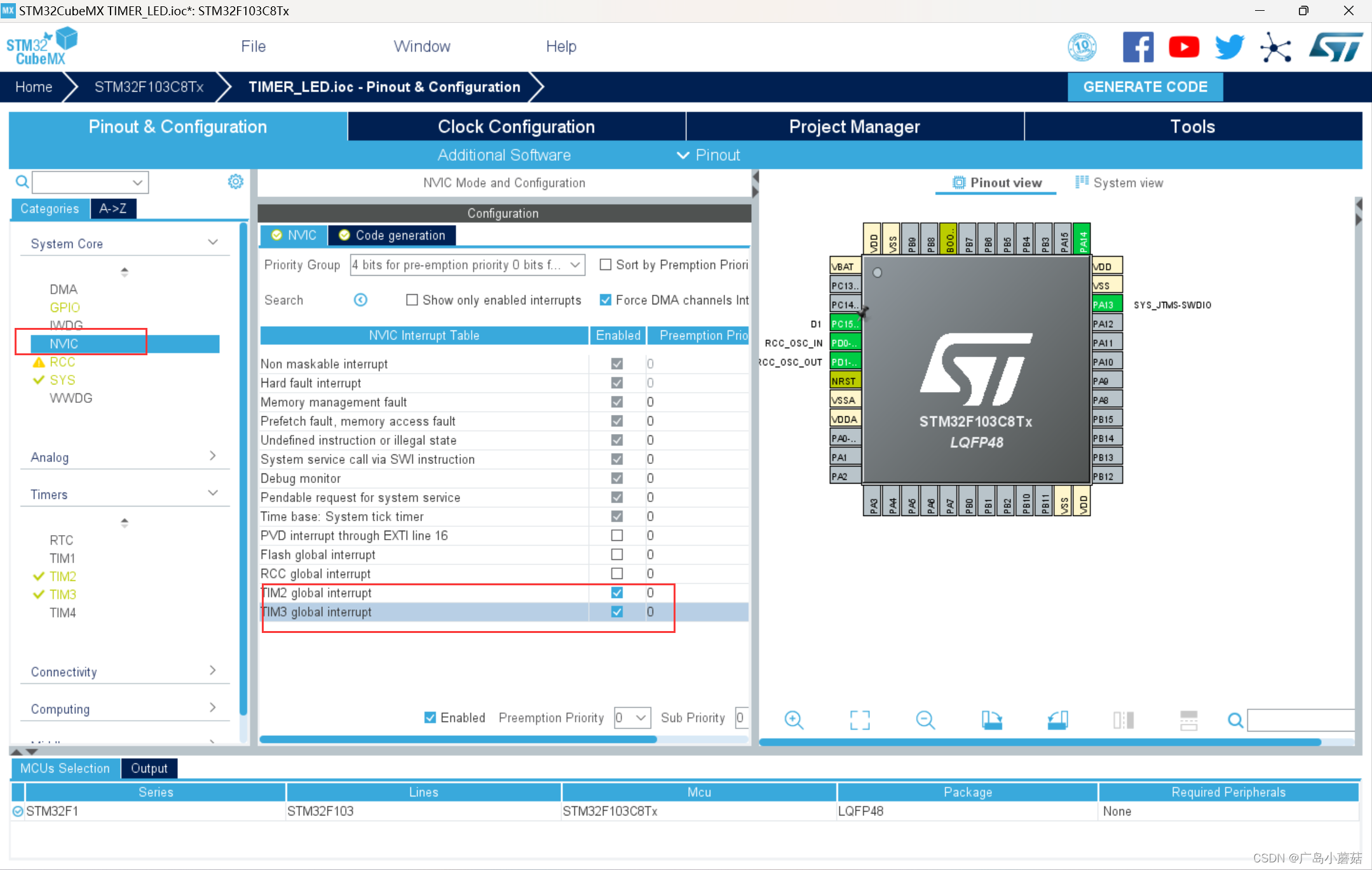The height and width of the screenshot is (870, 1372).
Task: Open the Window menu
Action: point(421,46)
